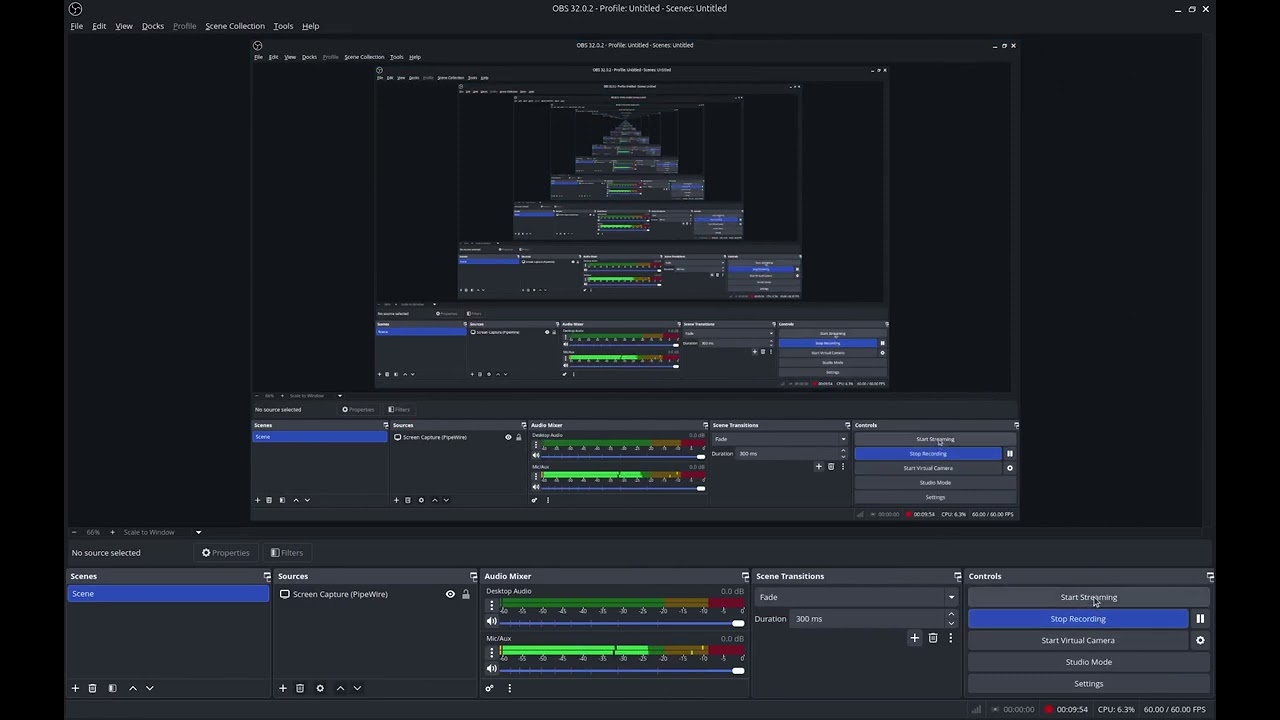
Task: Float the Audio Mixer dock
Action: coord(745,576)
